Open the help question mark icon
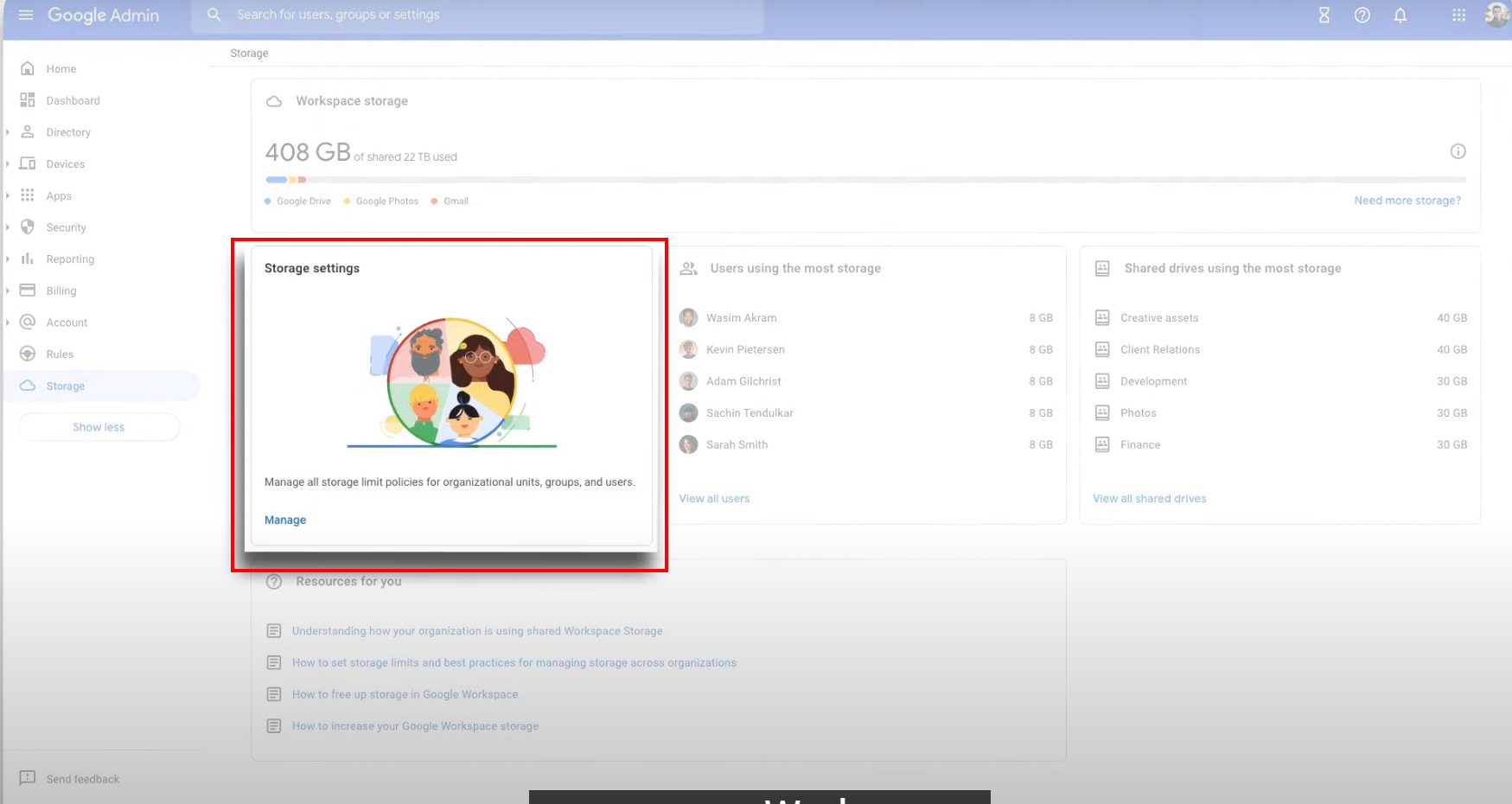This screenshot has height=804, width=1512. pos(1362,15)
